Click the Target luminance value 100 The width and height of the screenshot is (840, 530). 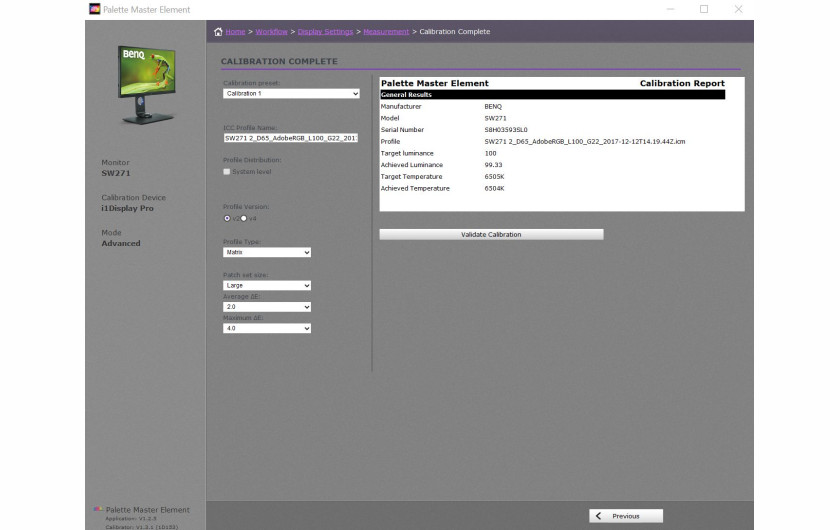490,153
